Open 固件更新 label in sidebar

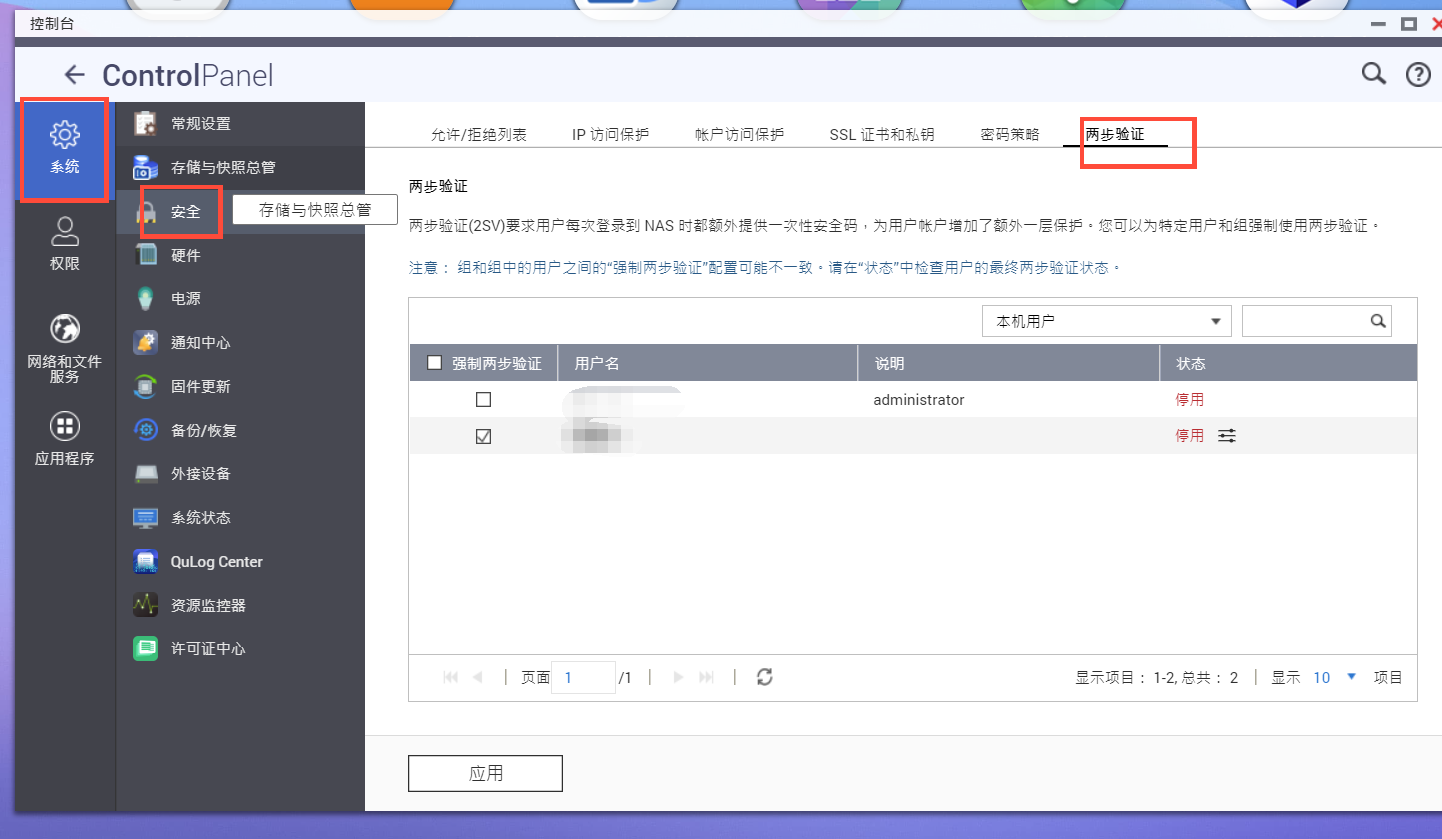click(x=200, y=386)
